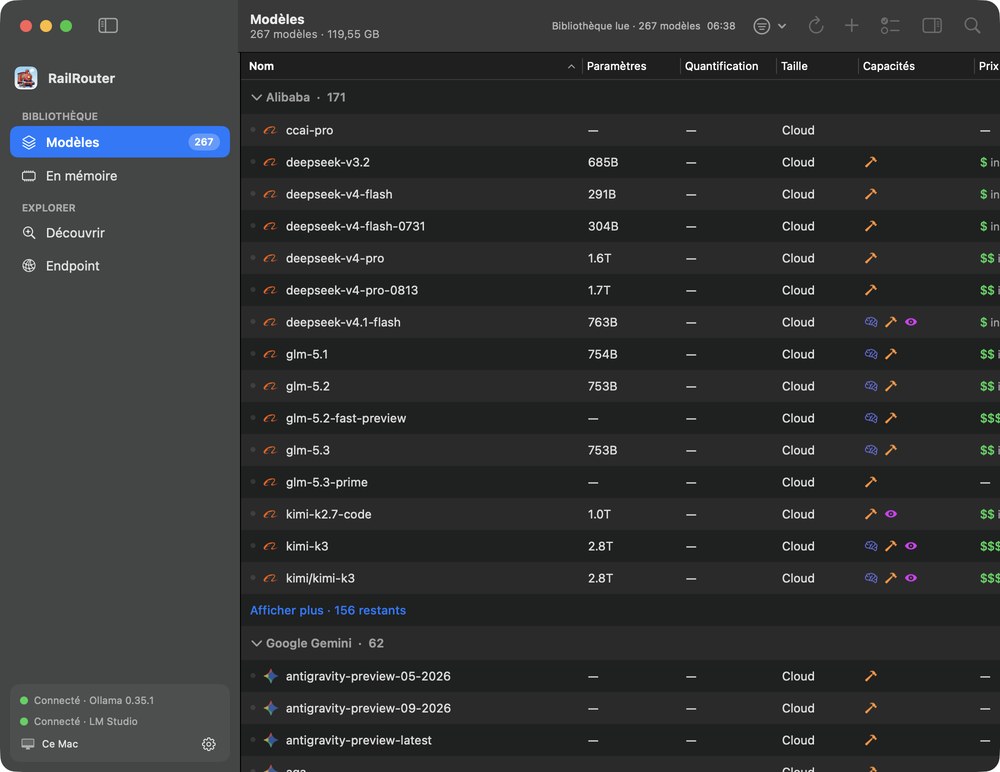Open the filter dropdown in the toolbar

tap(769, 26)
